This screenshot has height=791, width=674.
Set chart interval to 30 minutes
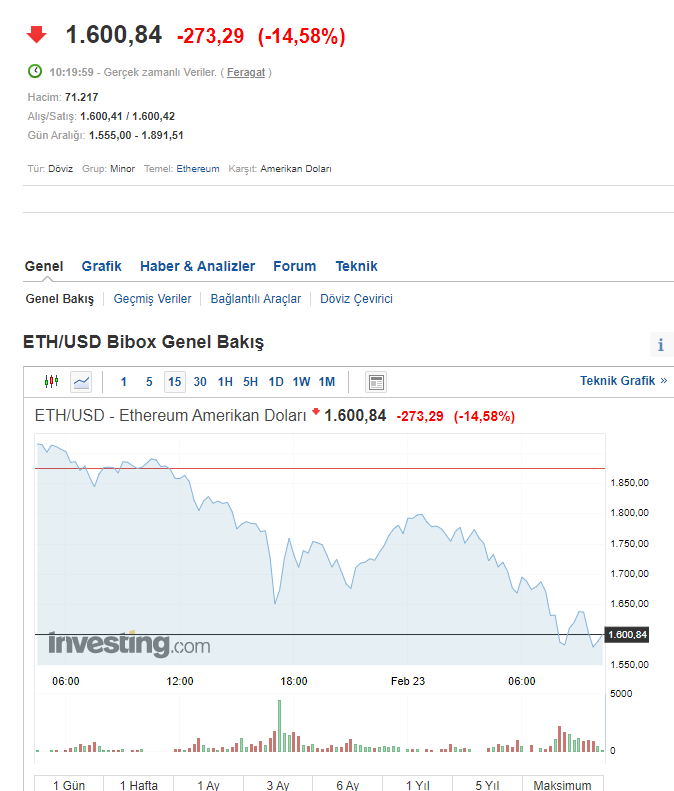200,381
